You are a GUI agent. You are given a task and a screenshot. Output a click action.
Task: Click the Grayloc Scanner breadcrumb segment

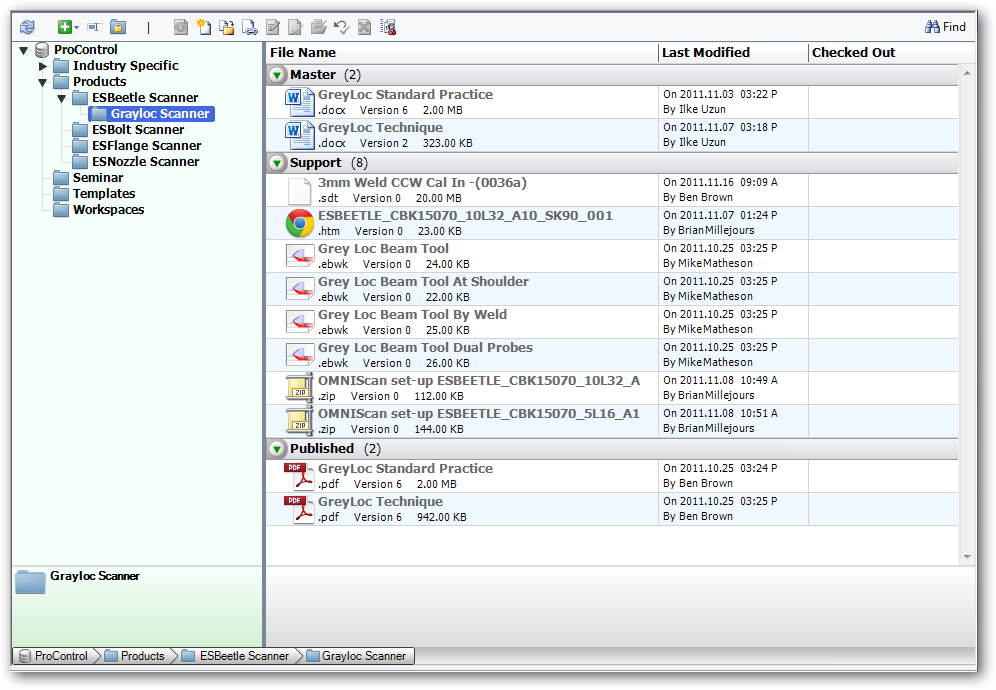[358, 656]
